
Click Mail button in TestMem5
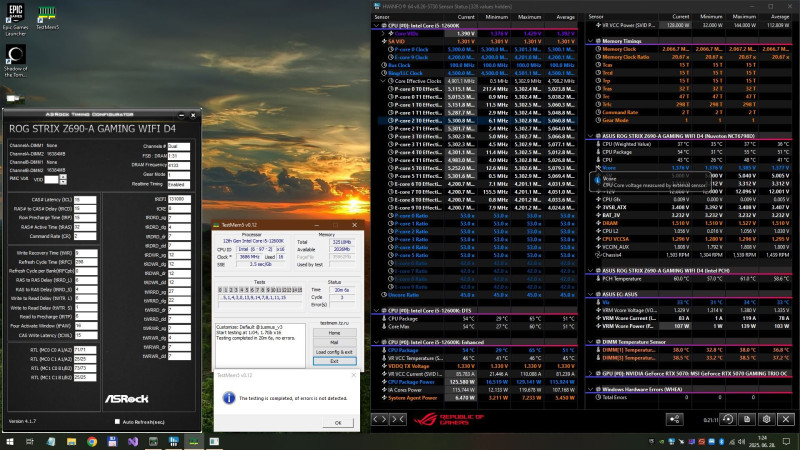click(x=334, y=342)
